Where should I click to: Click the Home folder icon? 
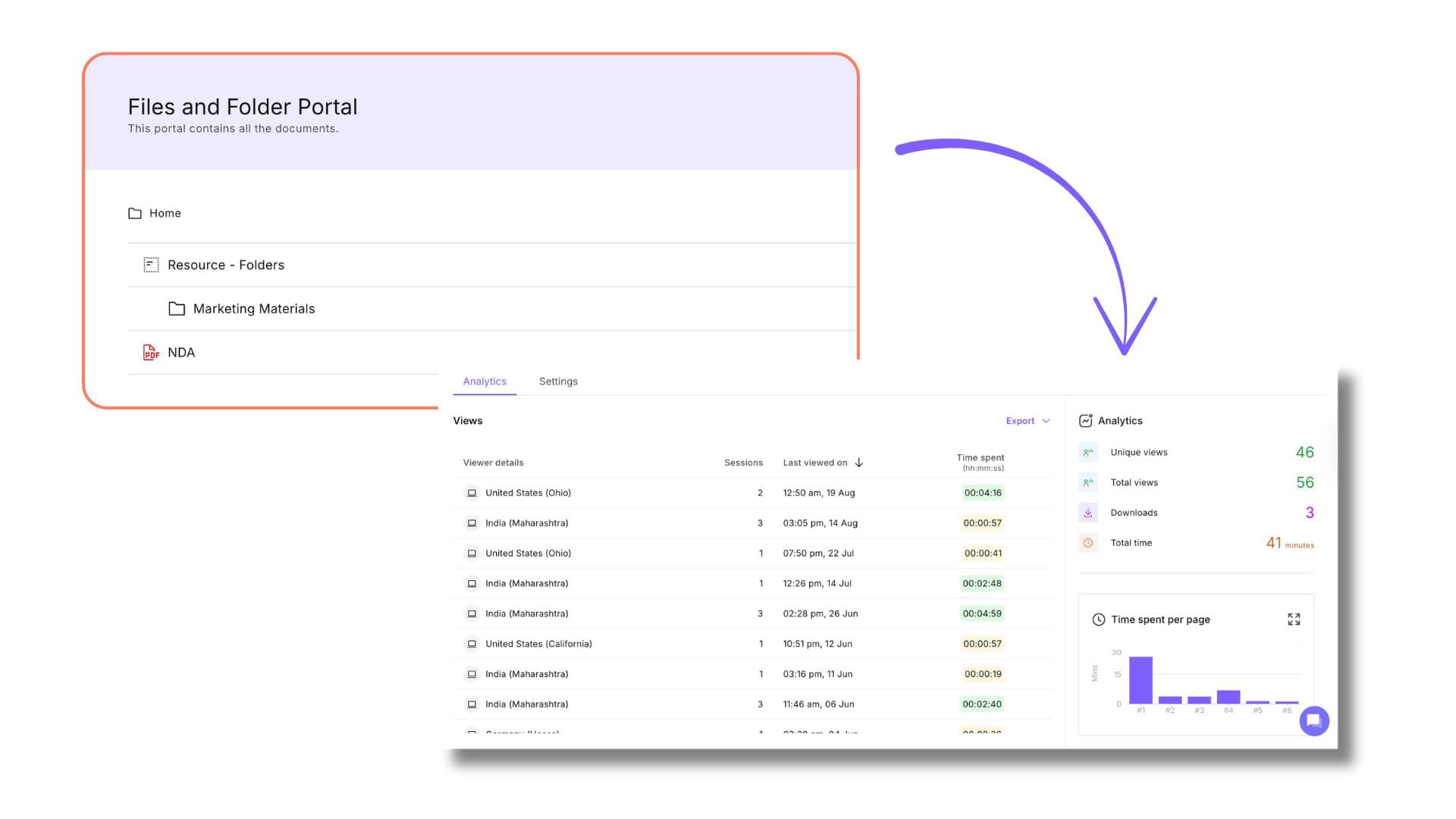pyautogui.click(x=134, y=213)
